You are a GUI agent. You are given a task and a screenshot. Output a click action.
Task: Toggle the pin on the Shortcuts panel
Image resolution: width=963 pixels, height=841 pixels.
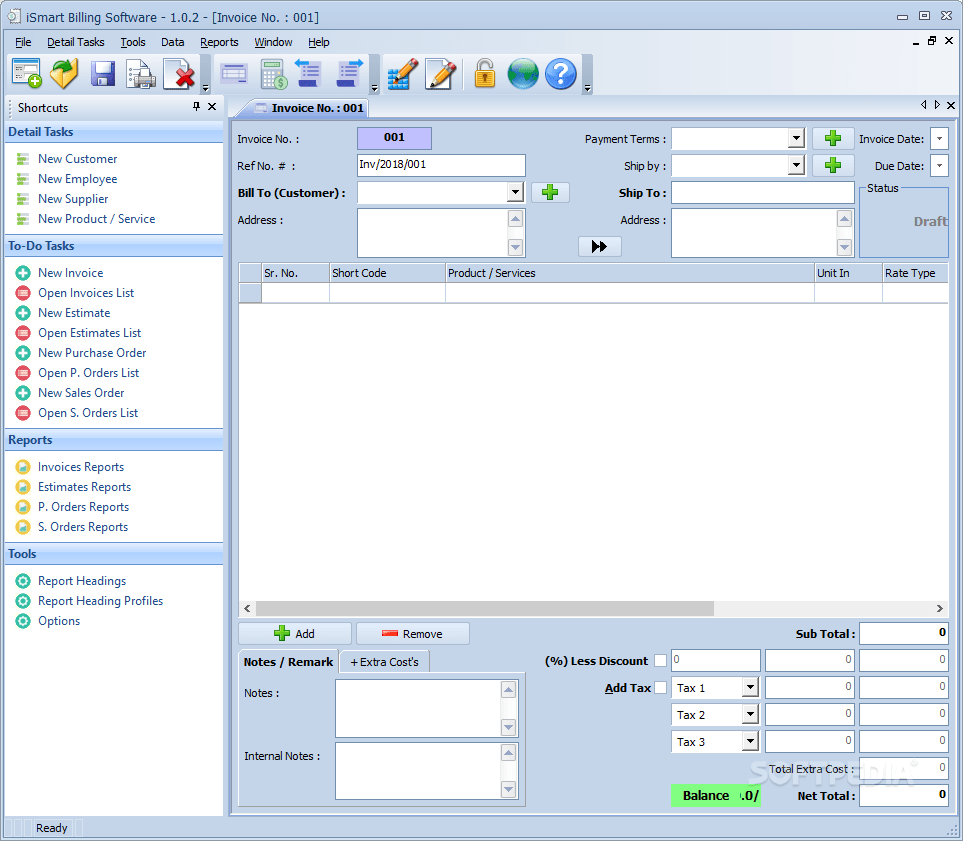[x=196, y=107]
